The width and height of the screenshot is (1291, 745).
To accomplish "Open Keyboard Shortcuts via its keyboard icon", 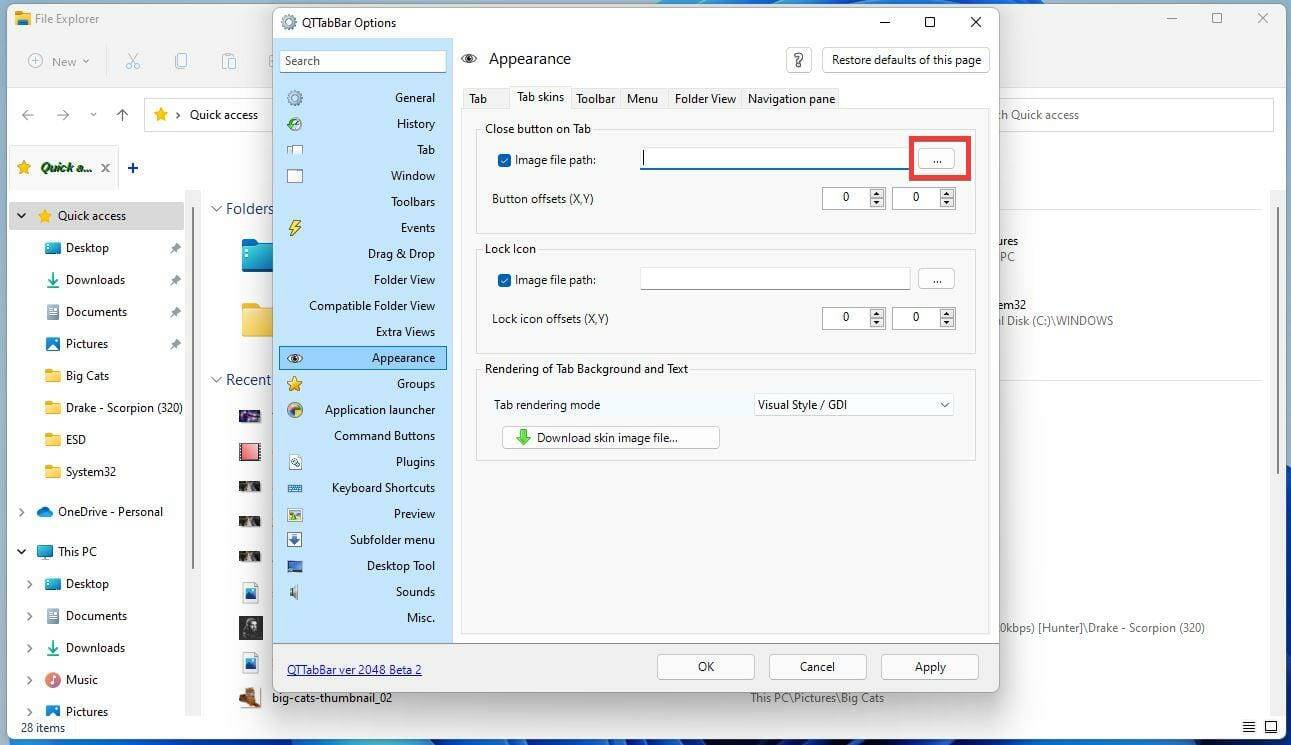I will [x=295, y=487].
